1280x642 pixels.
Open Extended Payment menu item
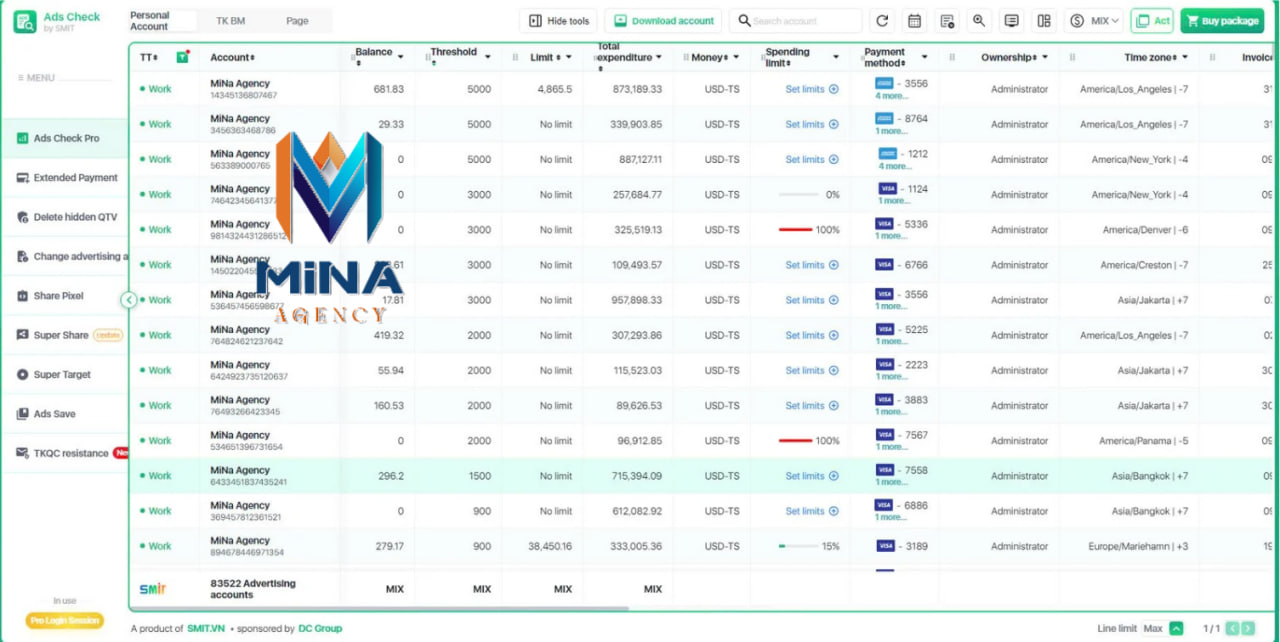[x=64, y=178]
